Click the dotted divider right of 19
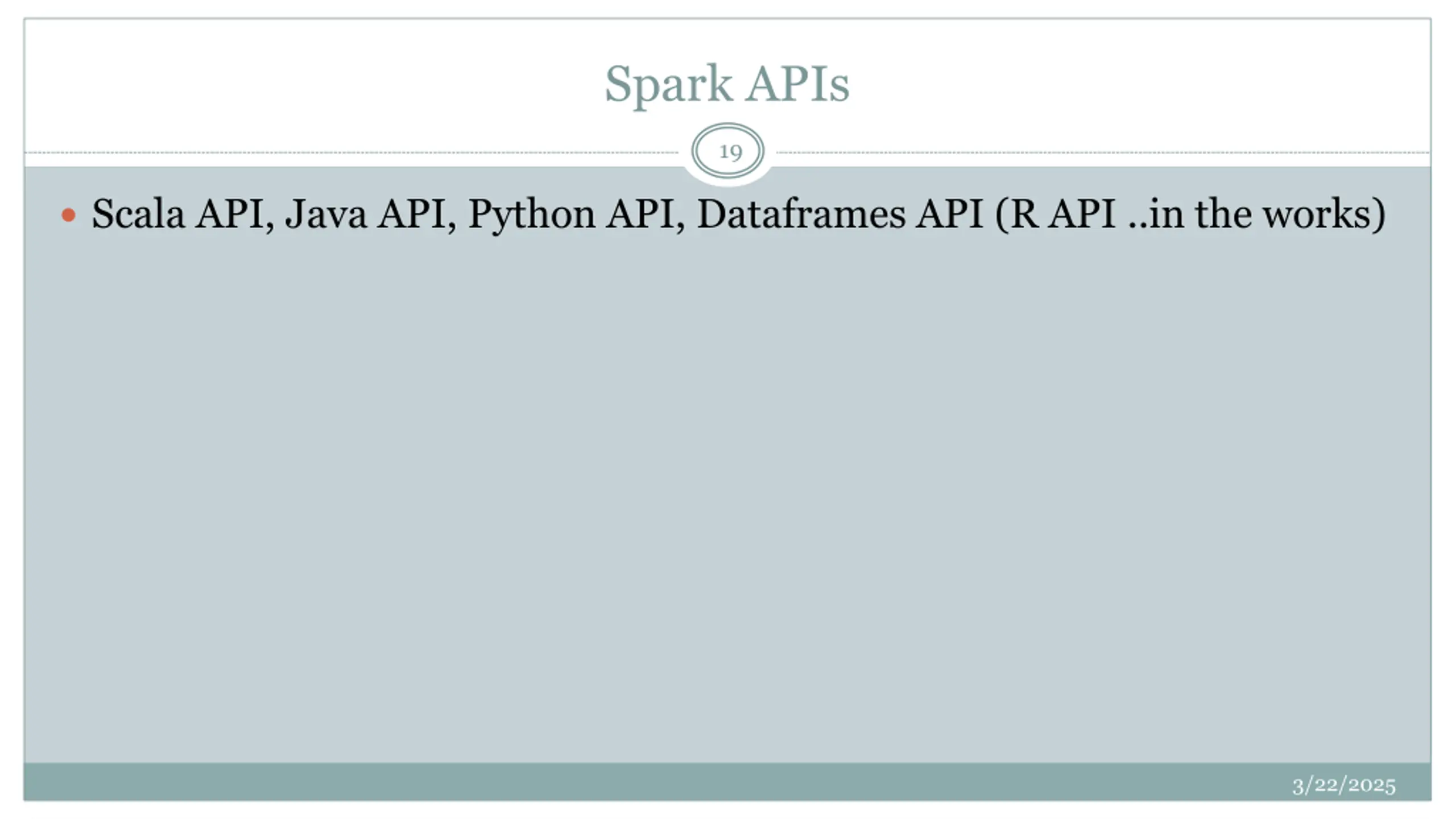1456x819 pixels. click(1103, 152)
